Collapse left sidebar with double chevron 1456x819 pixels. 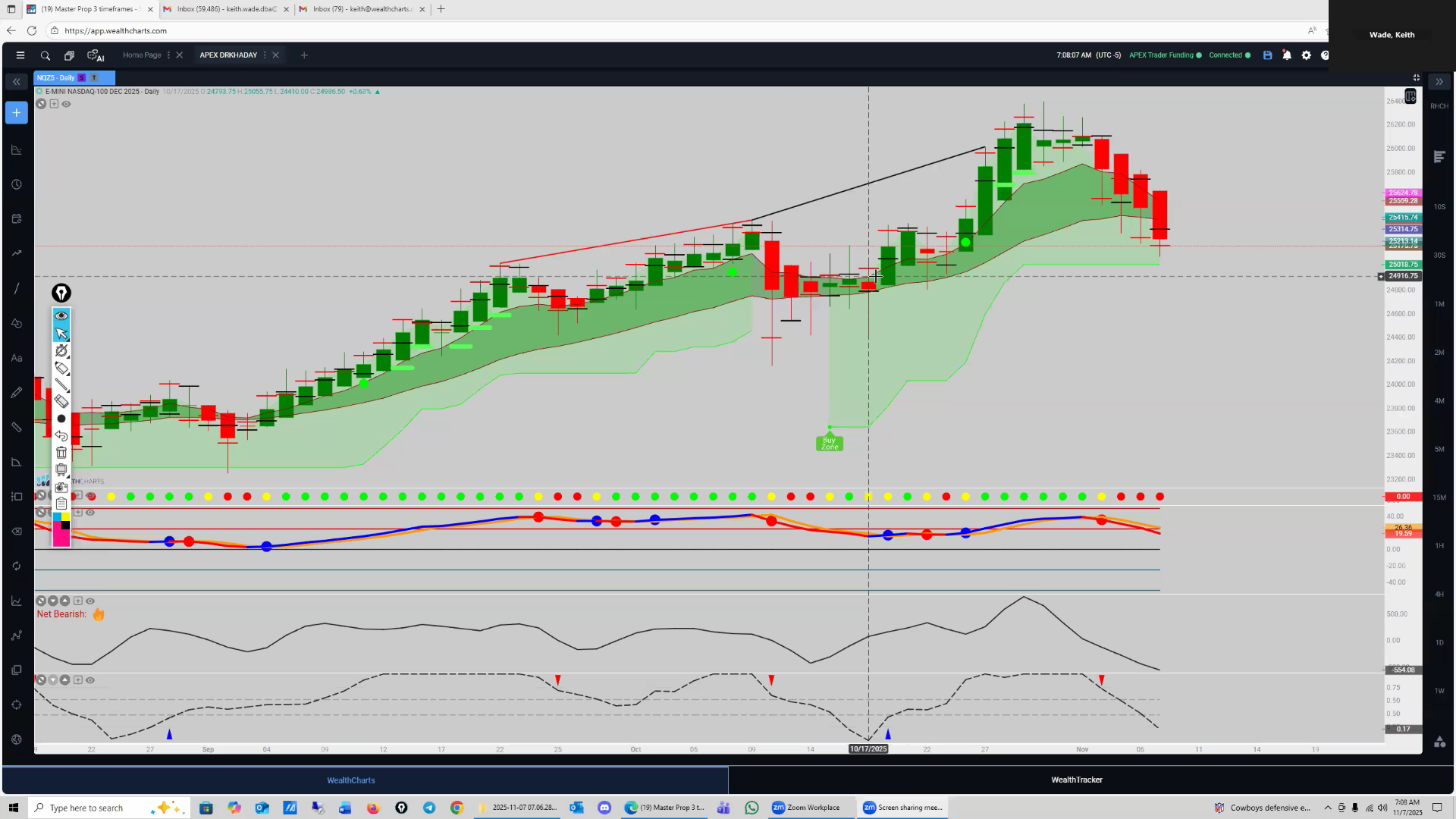click(16, 81)
